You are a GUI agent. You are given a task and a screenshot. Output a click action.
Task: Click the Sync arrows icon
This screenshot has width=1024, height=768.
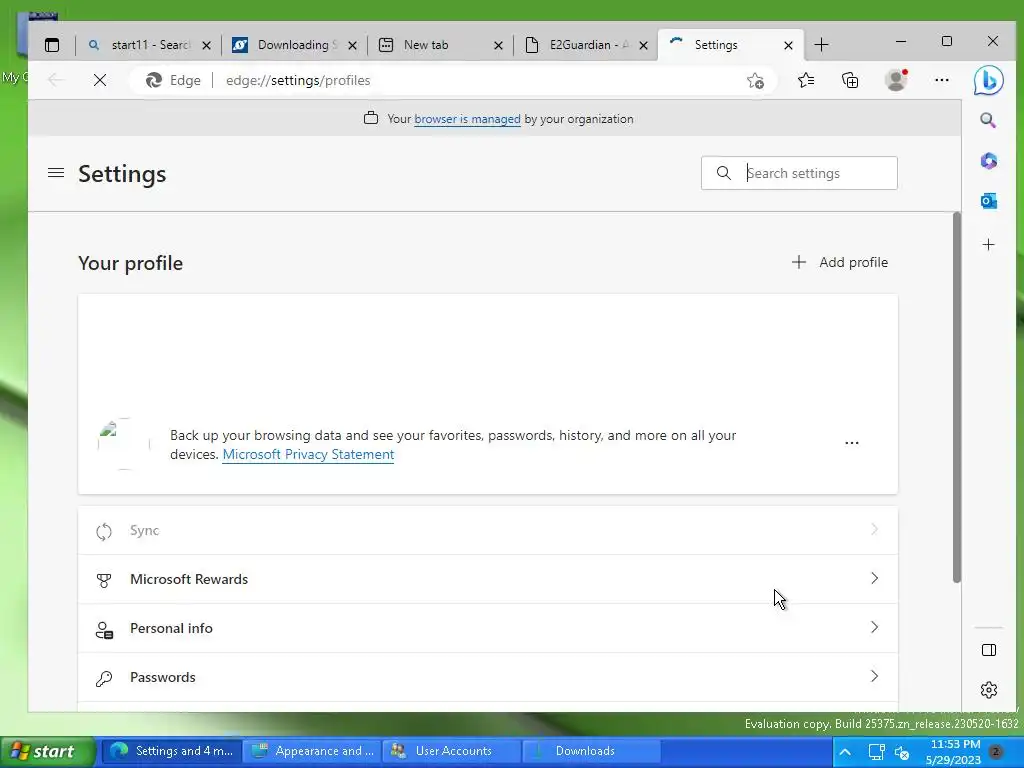point(104,532)
